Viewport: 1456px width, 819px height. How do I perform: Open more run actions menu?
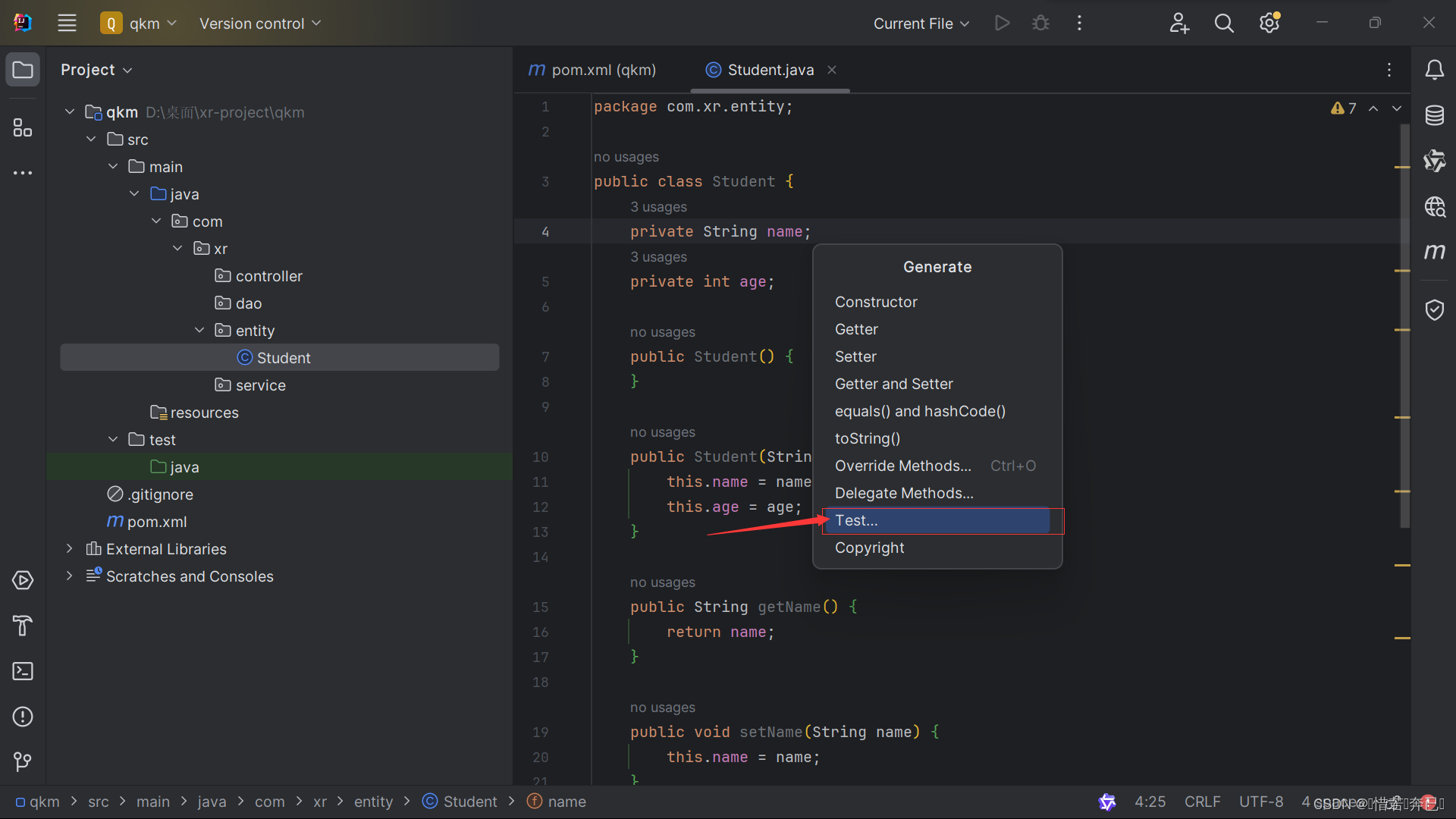point(1079,23)
